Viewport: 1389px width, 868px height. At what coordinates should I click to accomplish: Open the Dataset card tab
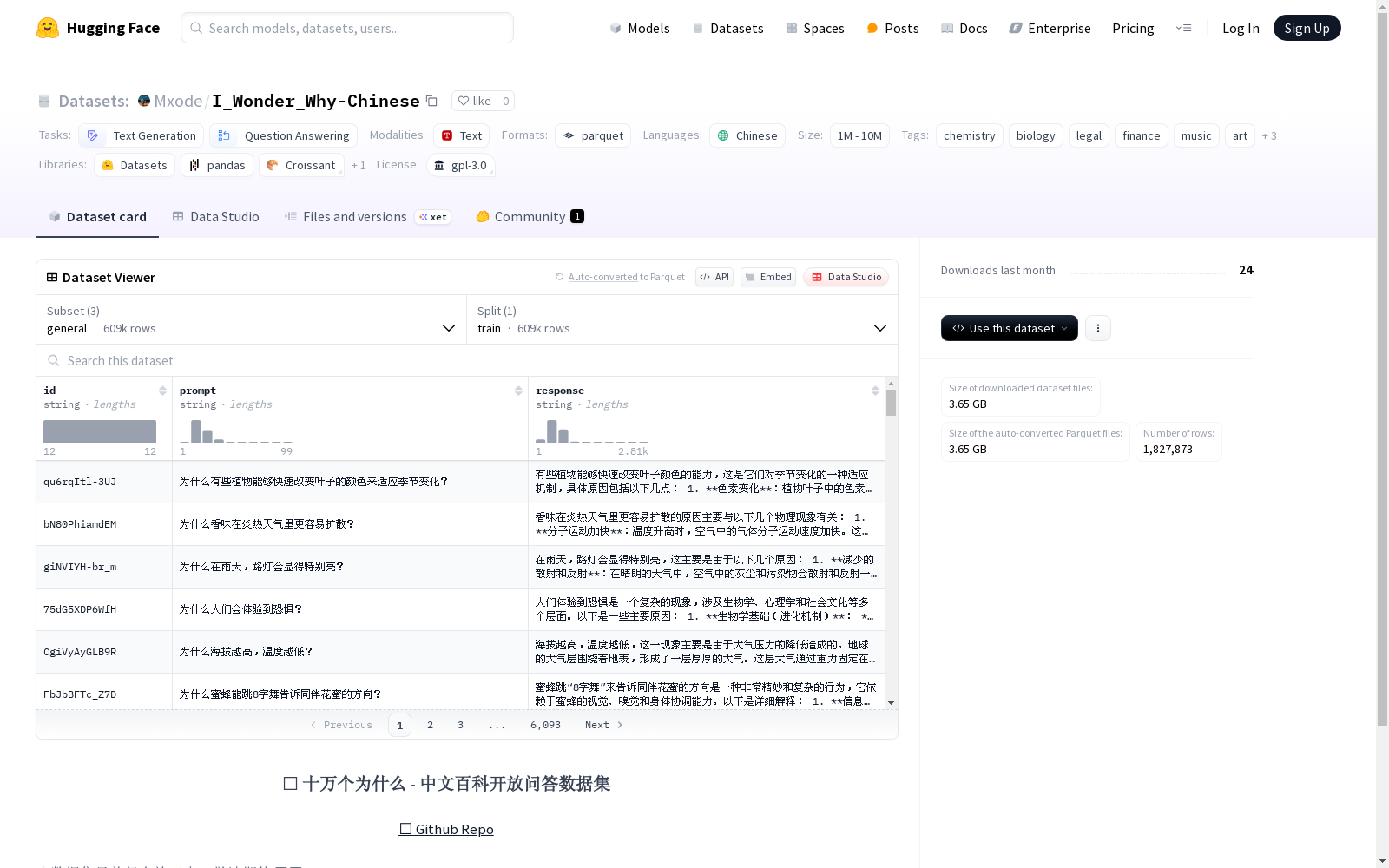(x=97, y=217)
